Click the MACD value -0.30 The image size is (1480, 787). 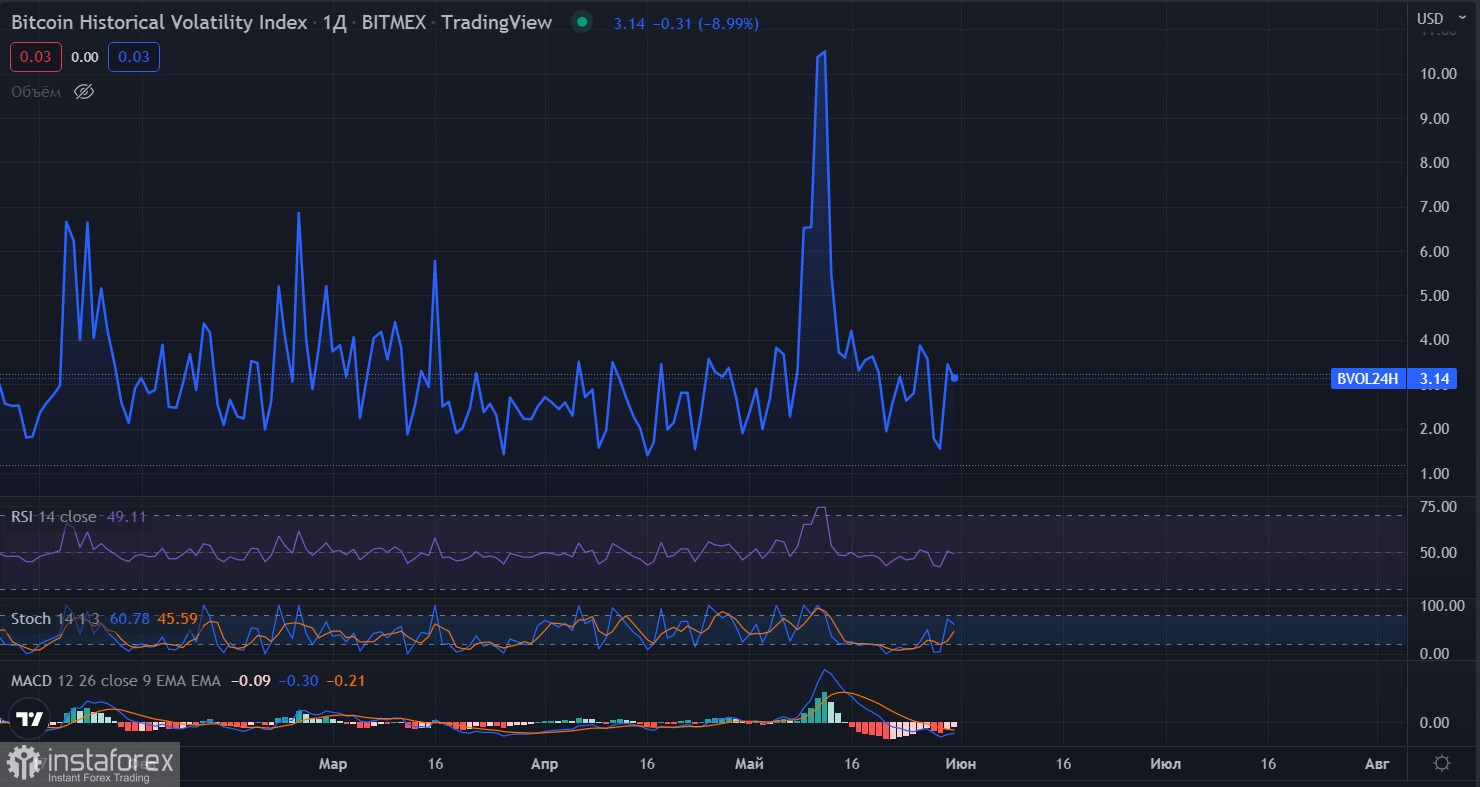pyautogui.click(x=300, y=681)
